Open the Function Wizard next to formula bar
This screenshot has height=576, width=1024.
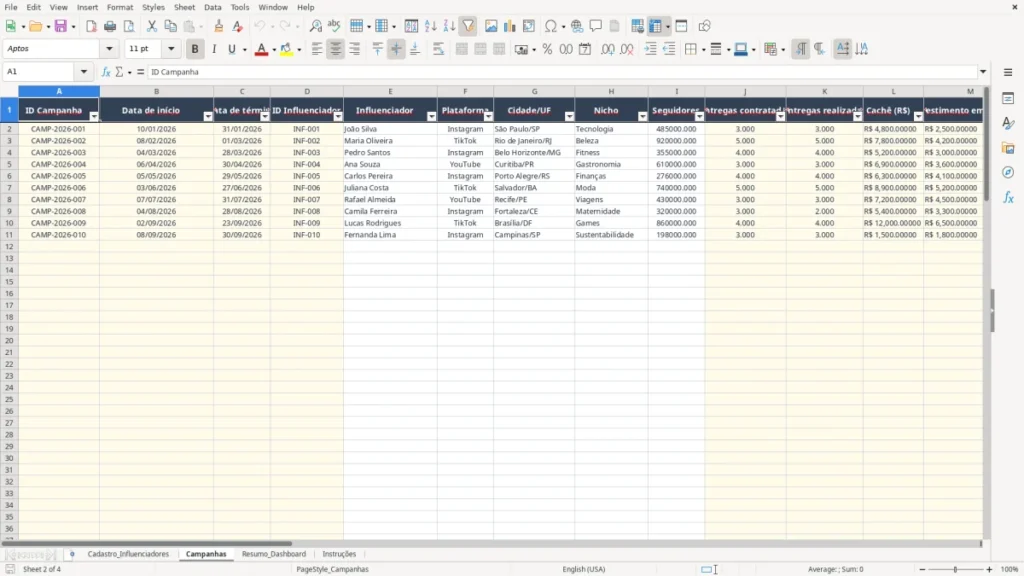(106, 72)
